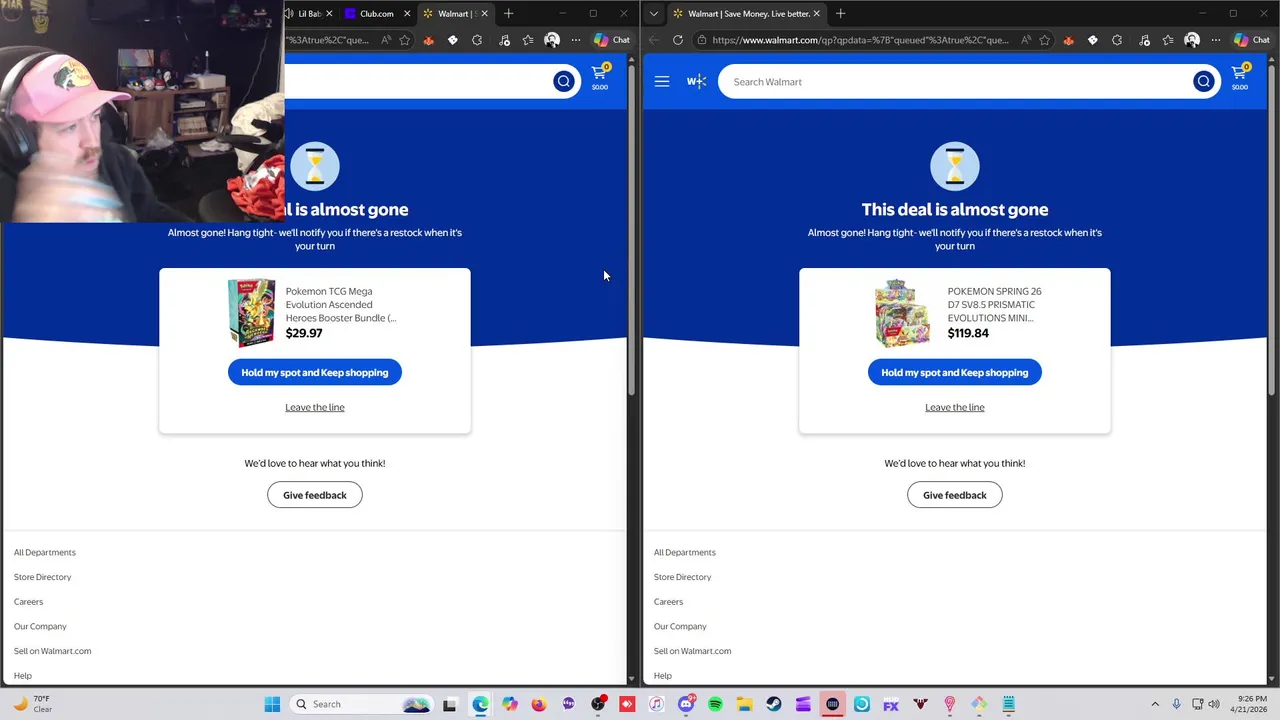The width and height of the screenshot is (1280, 720).
Task: Open profile avatar in left browser window
Action: [552, 40]
